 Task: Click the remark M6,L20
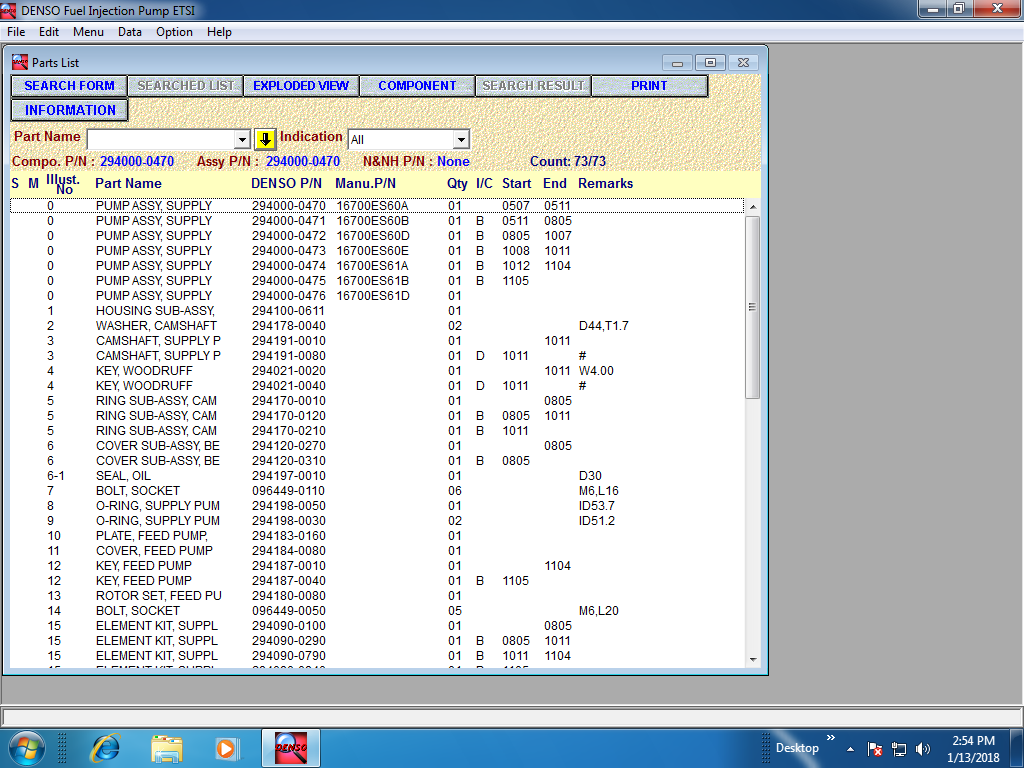[598, 611]
